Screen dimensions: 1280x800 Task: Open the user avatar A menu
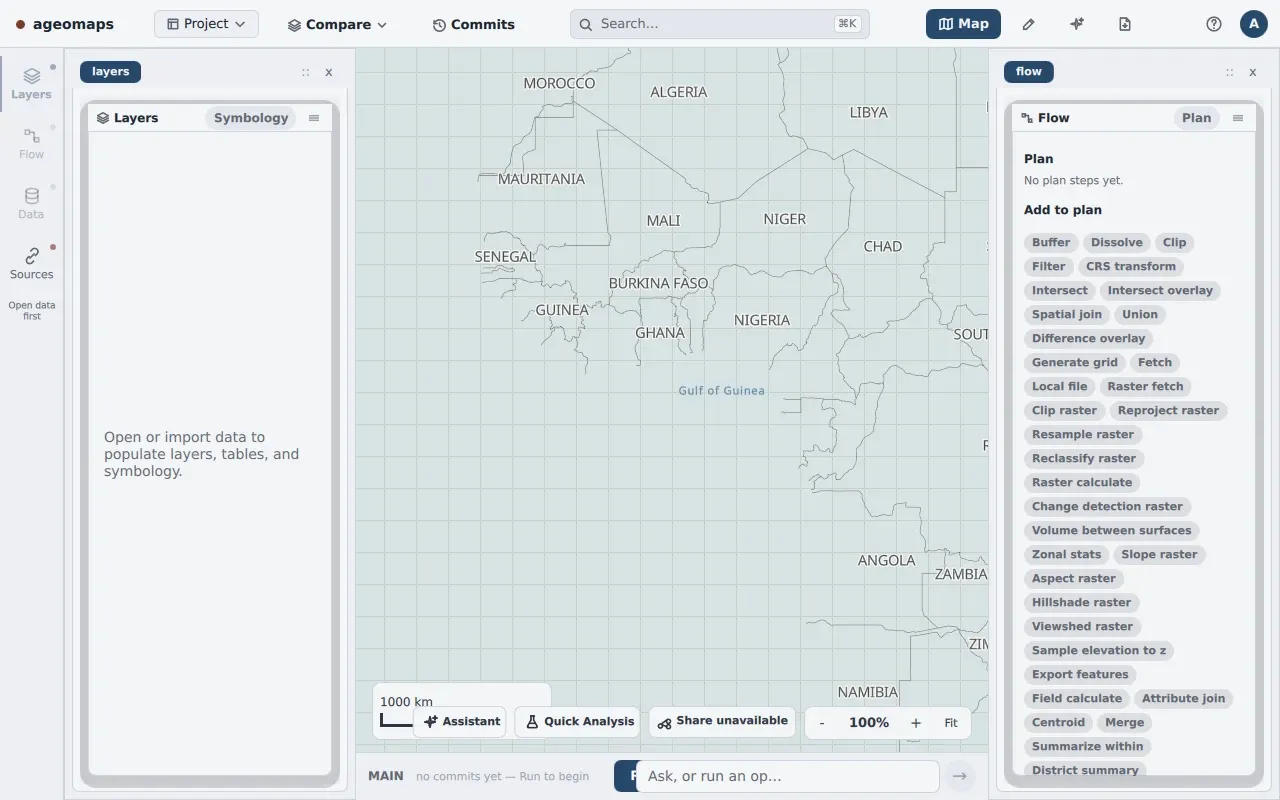tap(1254, 24)
